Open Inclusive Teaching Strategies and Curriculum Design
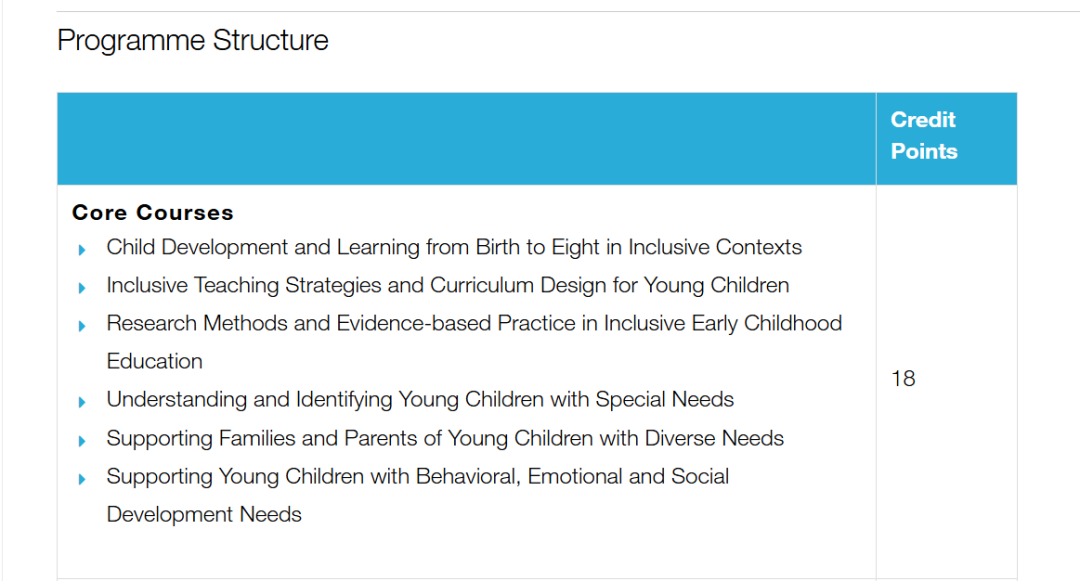1080x581 pixels. (x=447, y=285)
